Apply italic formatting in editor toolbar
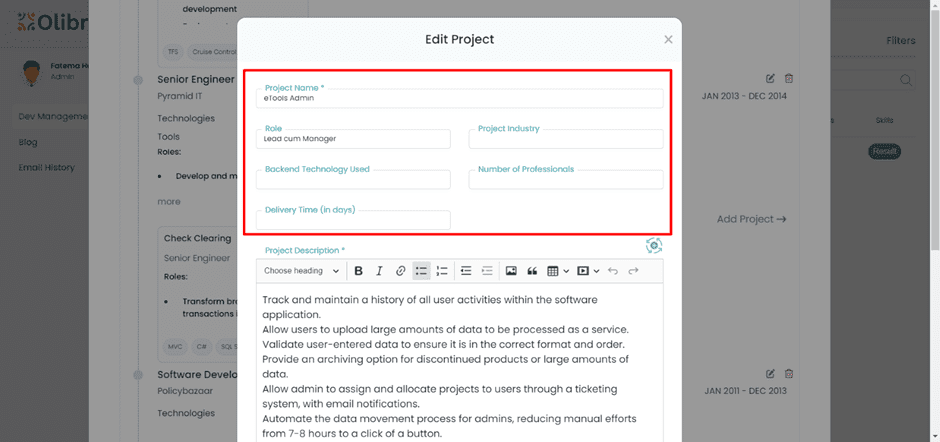 (379, 271)
